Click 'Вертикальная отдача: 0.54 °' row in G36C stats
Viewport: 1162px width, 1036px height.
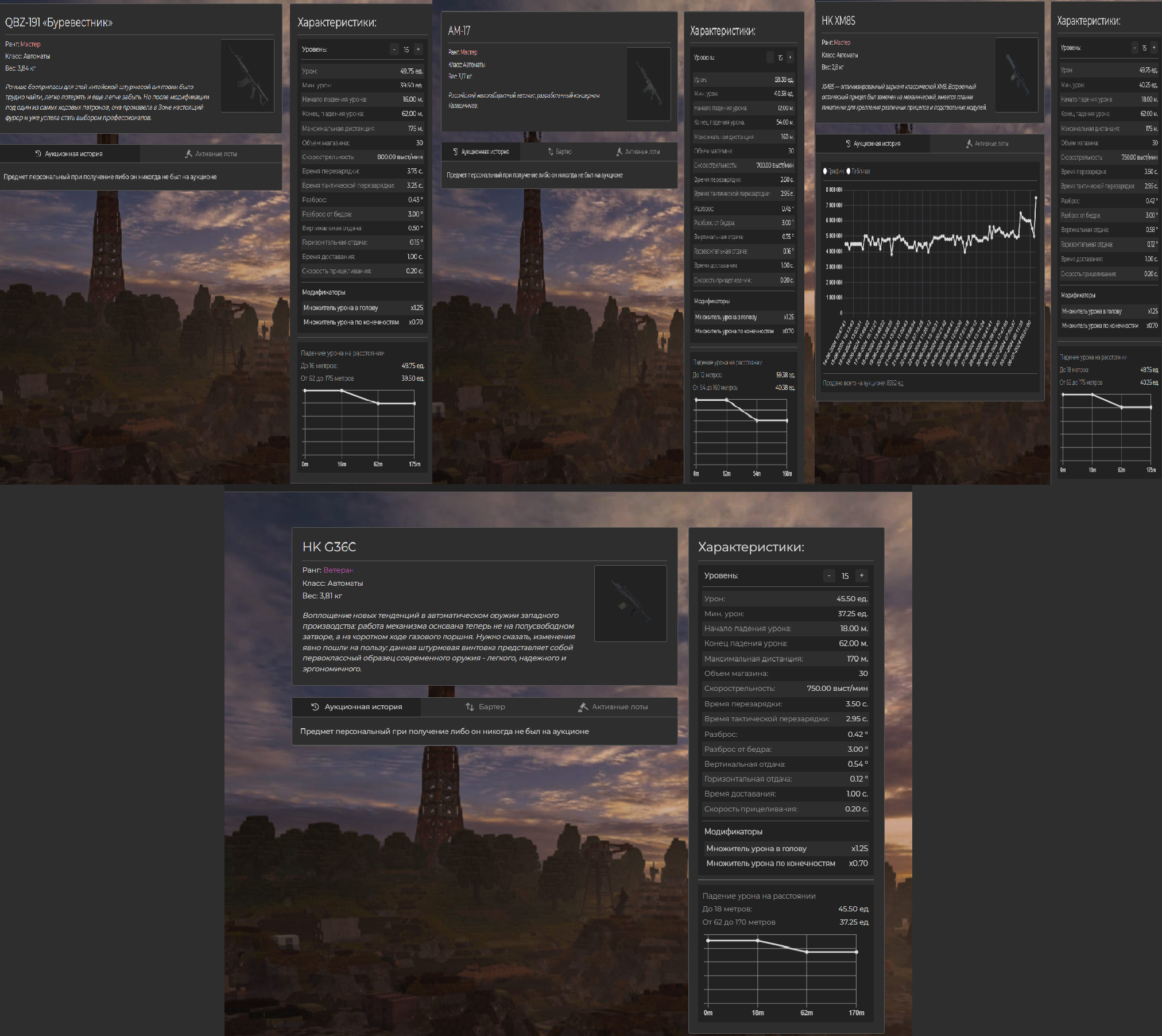[x=785, y=764]
